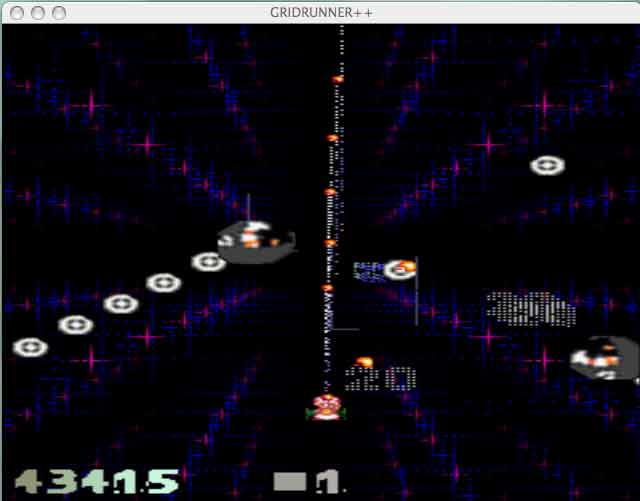Click the score readout "43415"
640x501 pixels.
[x=97, y=481]
